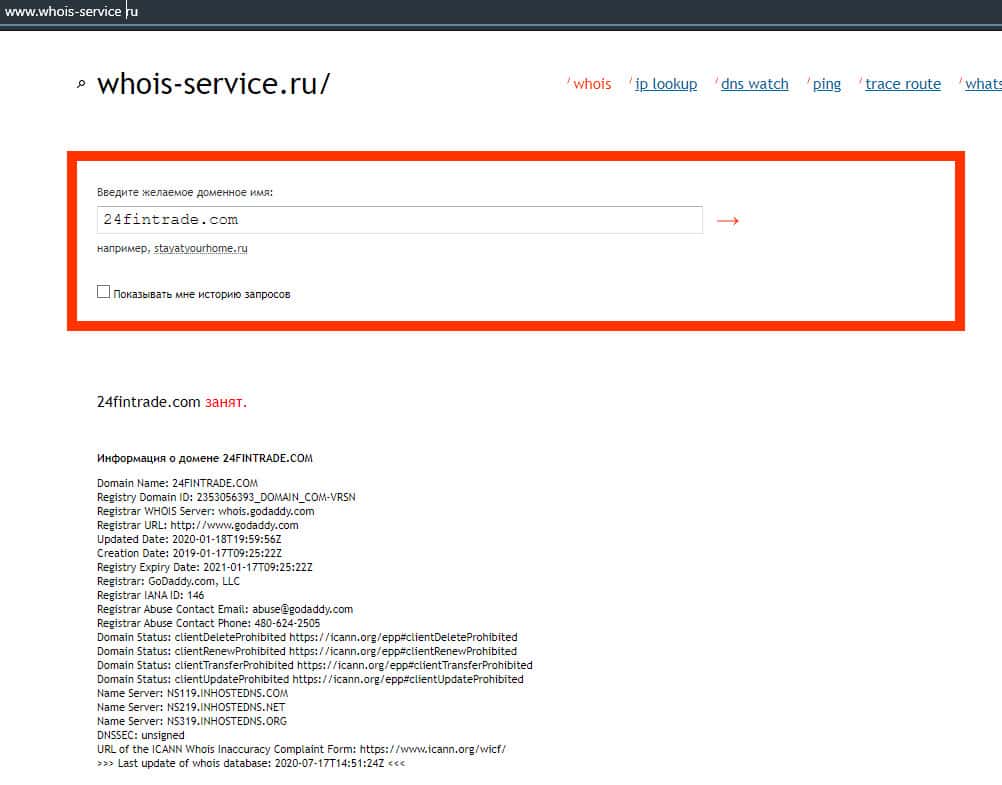1002x785 pixels.
Task: Switch to the dns watch tool
Action: [x=754, y=84]
